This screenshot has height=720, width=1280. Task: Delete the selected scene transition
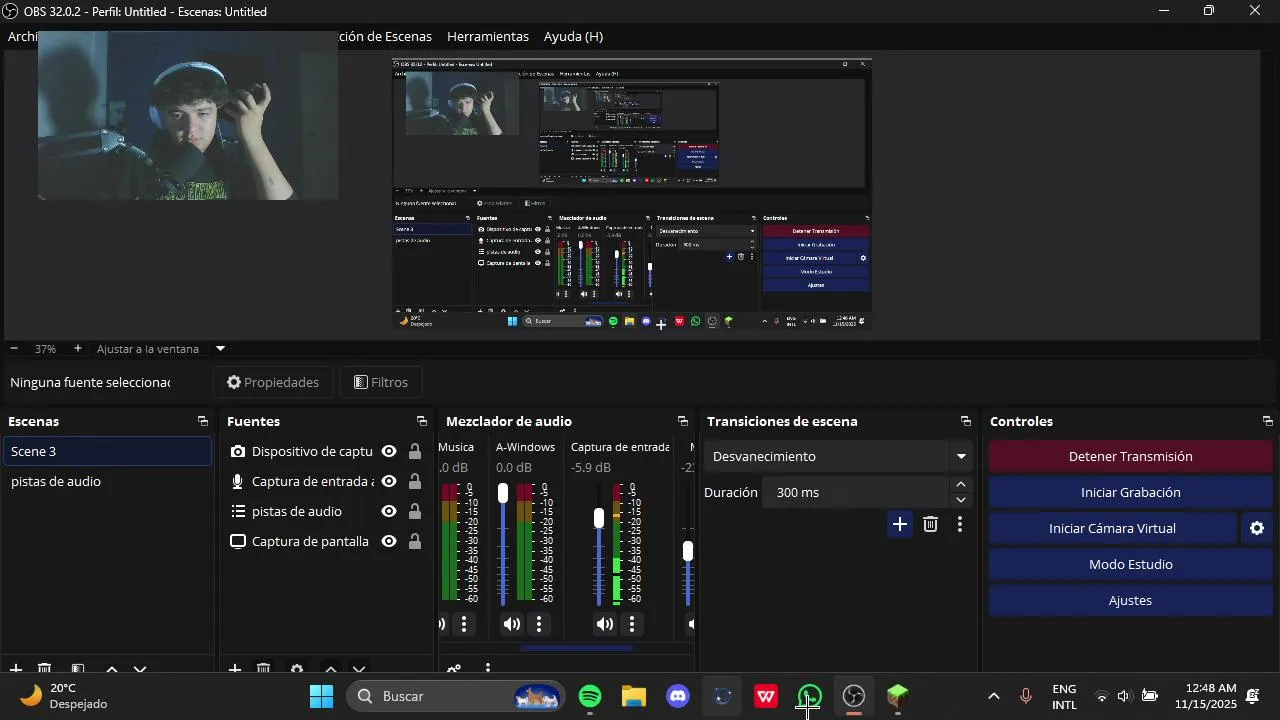(x=931, y=524)
